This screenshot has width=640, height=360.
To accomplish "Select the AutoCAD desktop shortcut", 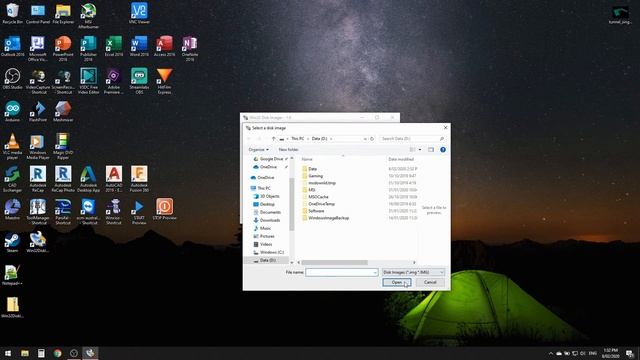I will (113, 179).
